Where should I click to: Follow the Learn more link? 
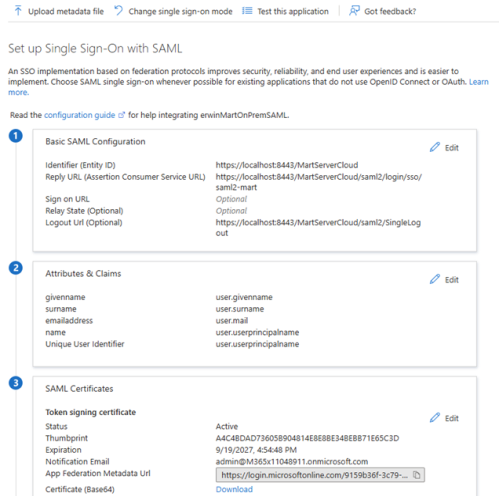click(x=479, y=82)
